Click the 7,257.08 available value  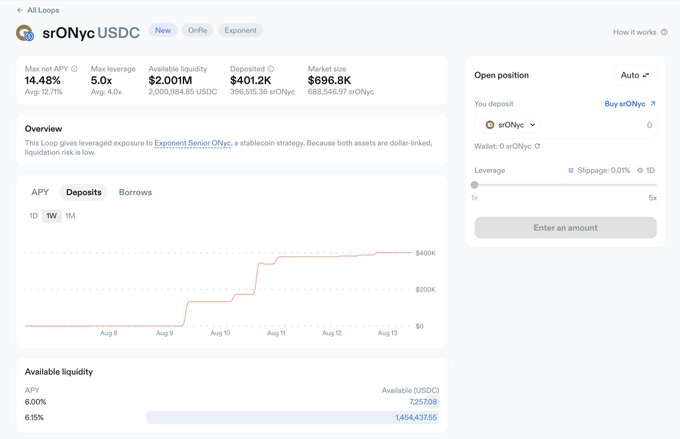[423, 402]
